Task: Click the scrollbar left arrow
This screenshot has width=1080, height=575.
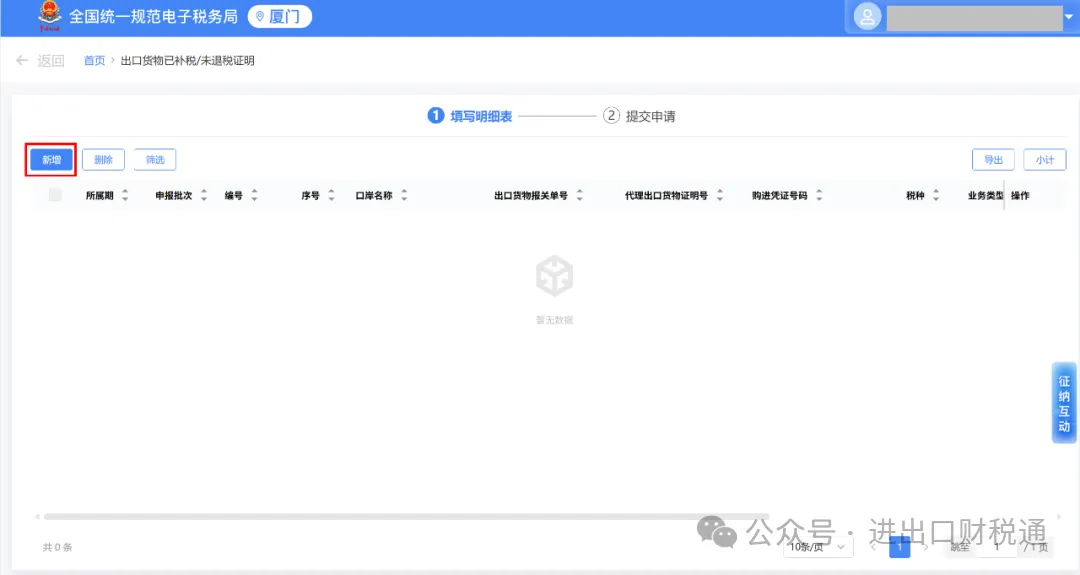Action: click(x=38, y=516)
